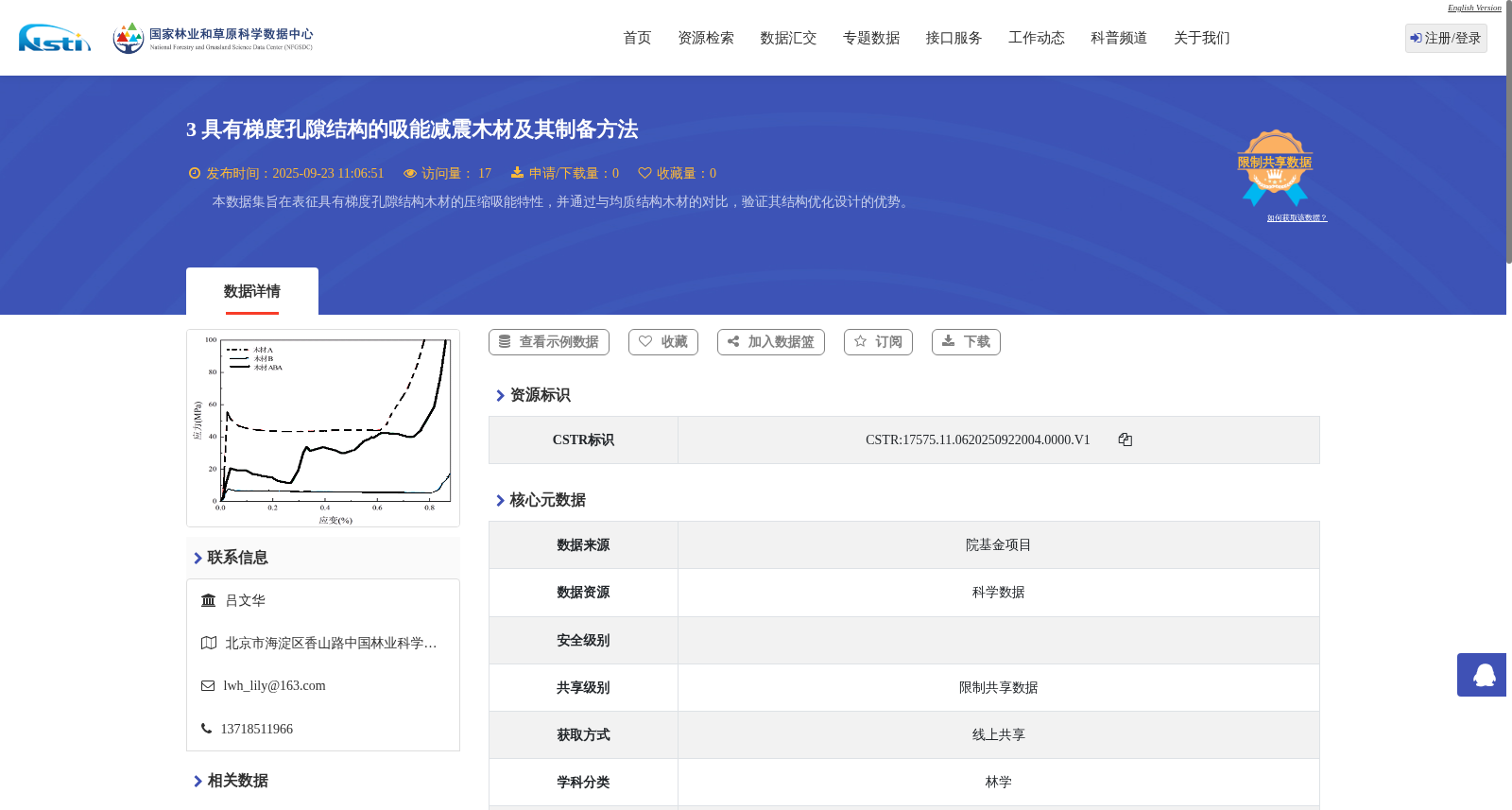Click the CSTR:17575.11.0620250922004.0000.V1 value
This screenshot has width=1512, height=810.
978,439
